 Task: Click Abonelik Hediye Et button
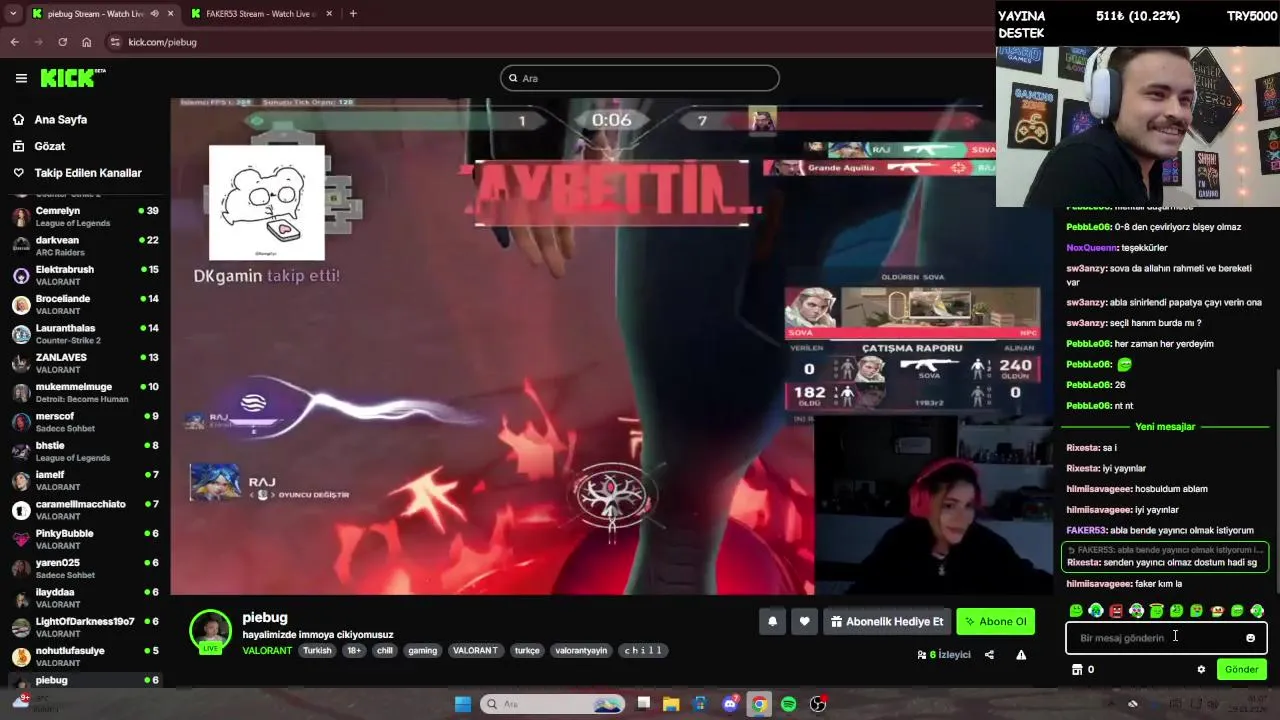click(x=887, y=621)
